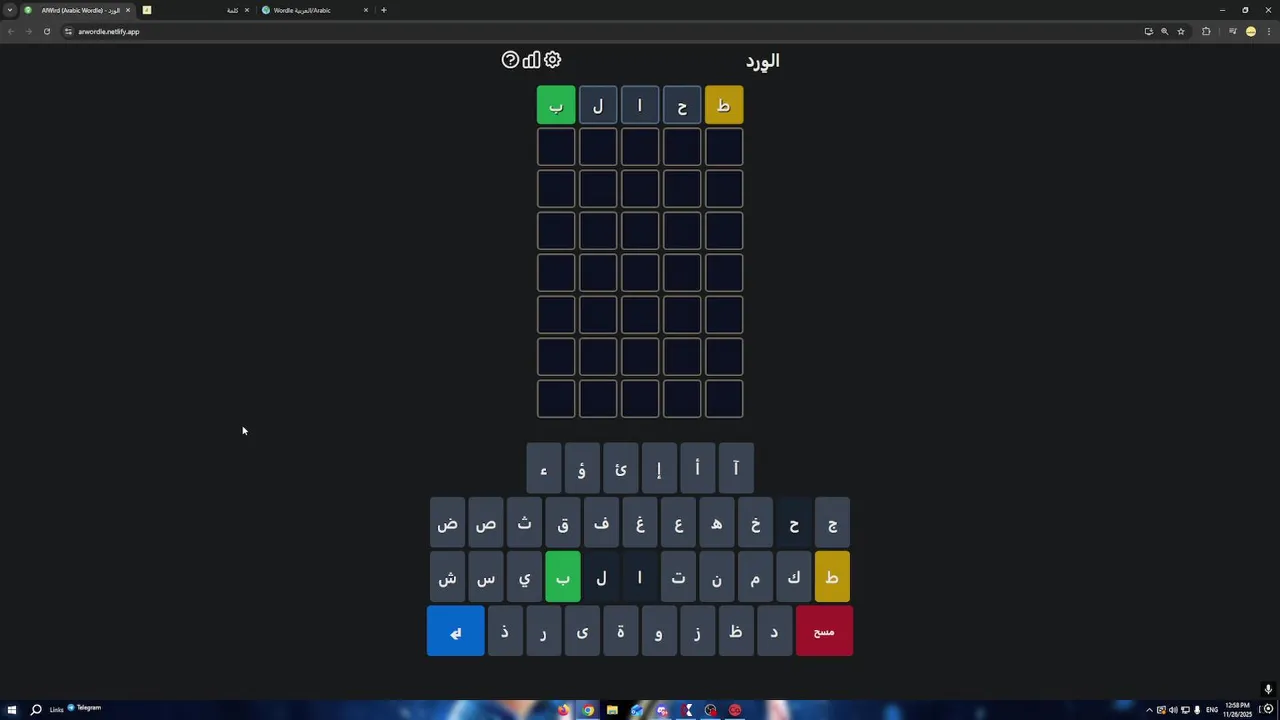Expand the tab search dropdown
1280x720 pixels.
click(x=10, y=10)
